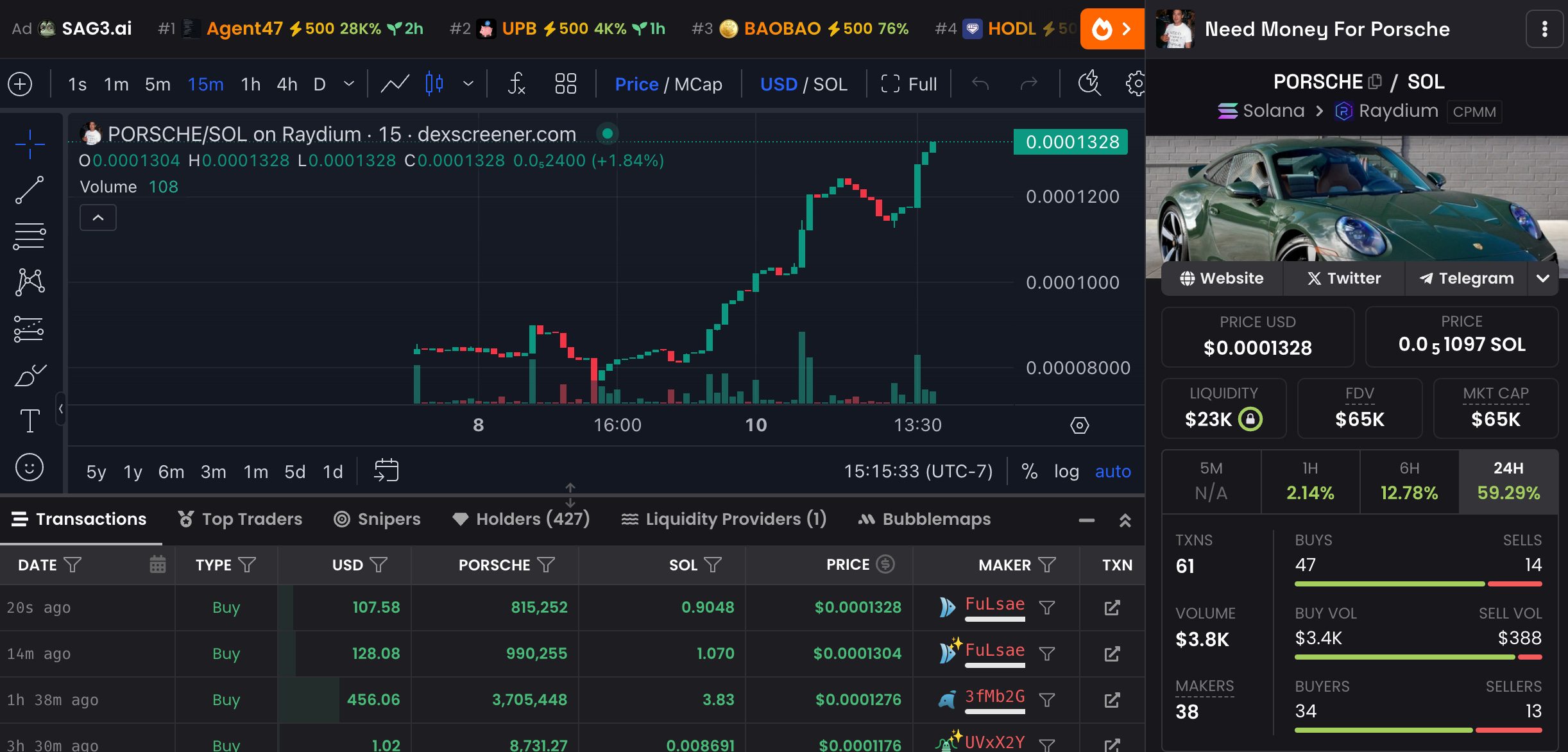Screen dimensions: 1568x752
Task: Copy the PORSCHE token address icon
Action: (1375, 81)
